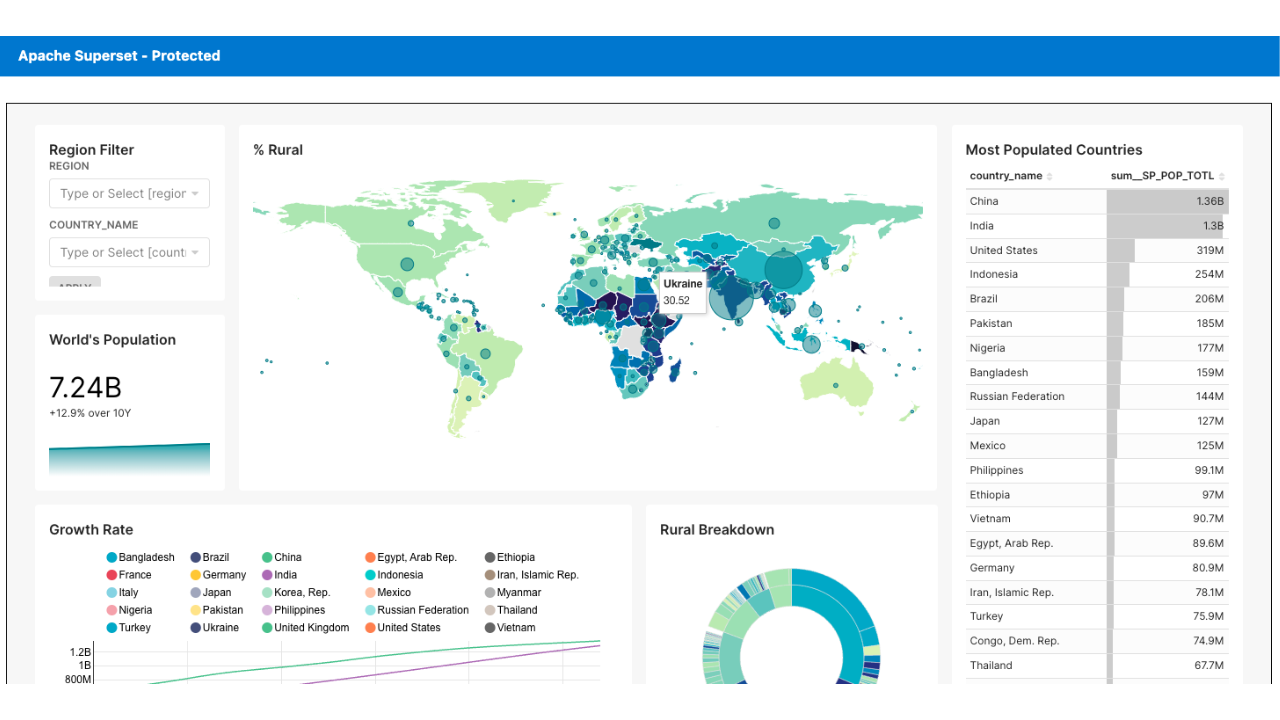The image size is (1280, 720).
Task: Click Apache Superset - Protected header title
Action: [119, 56]
